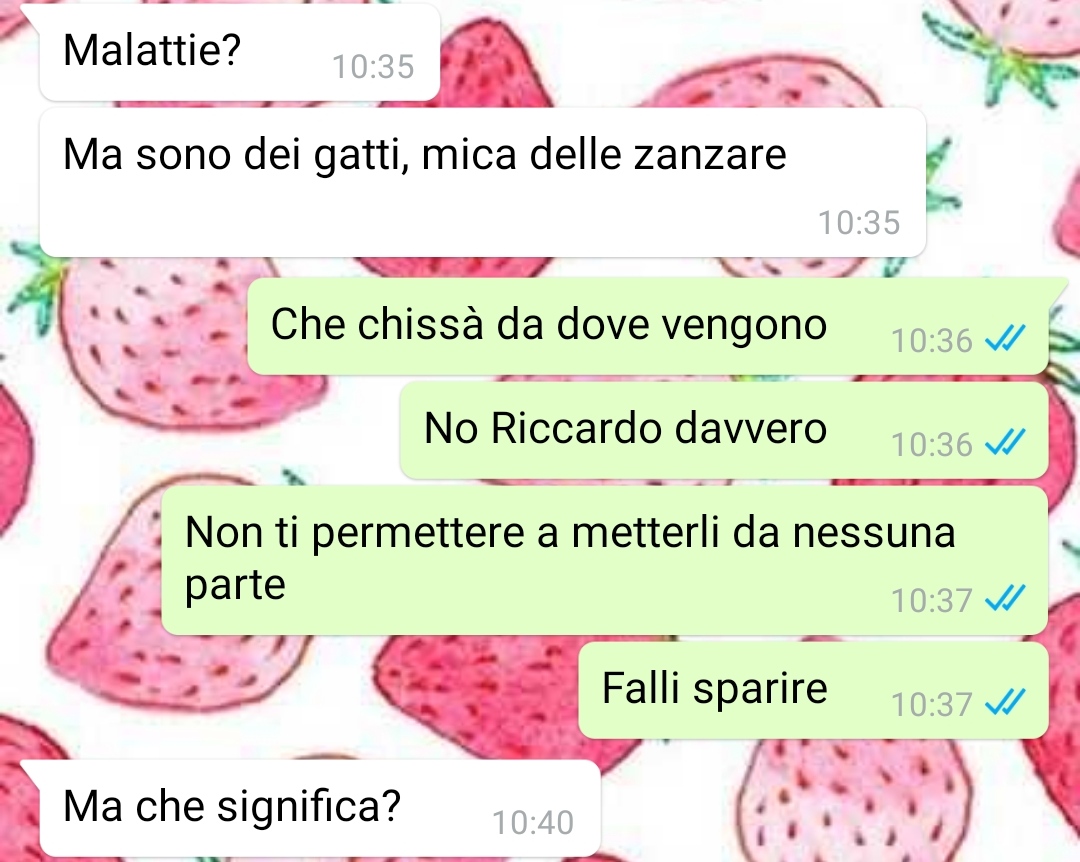Tap the 10:35 timestamp on the gatti message

coord(859,223)
